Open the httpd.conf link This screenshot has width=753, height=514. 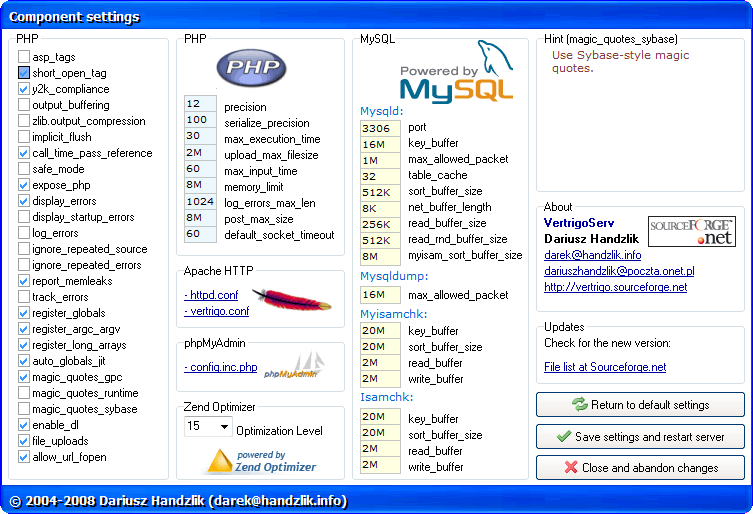[211, 295]
